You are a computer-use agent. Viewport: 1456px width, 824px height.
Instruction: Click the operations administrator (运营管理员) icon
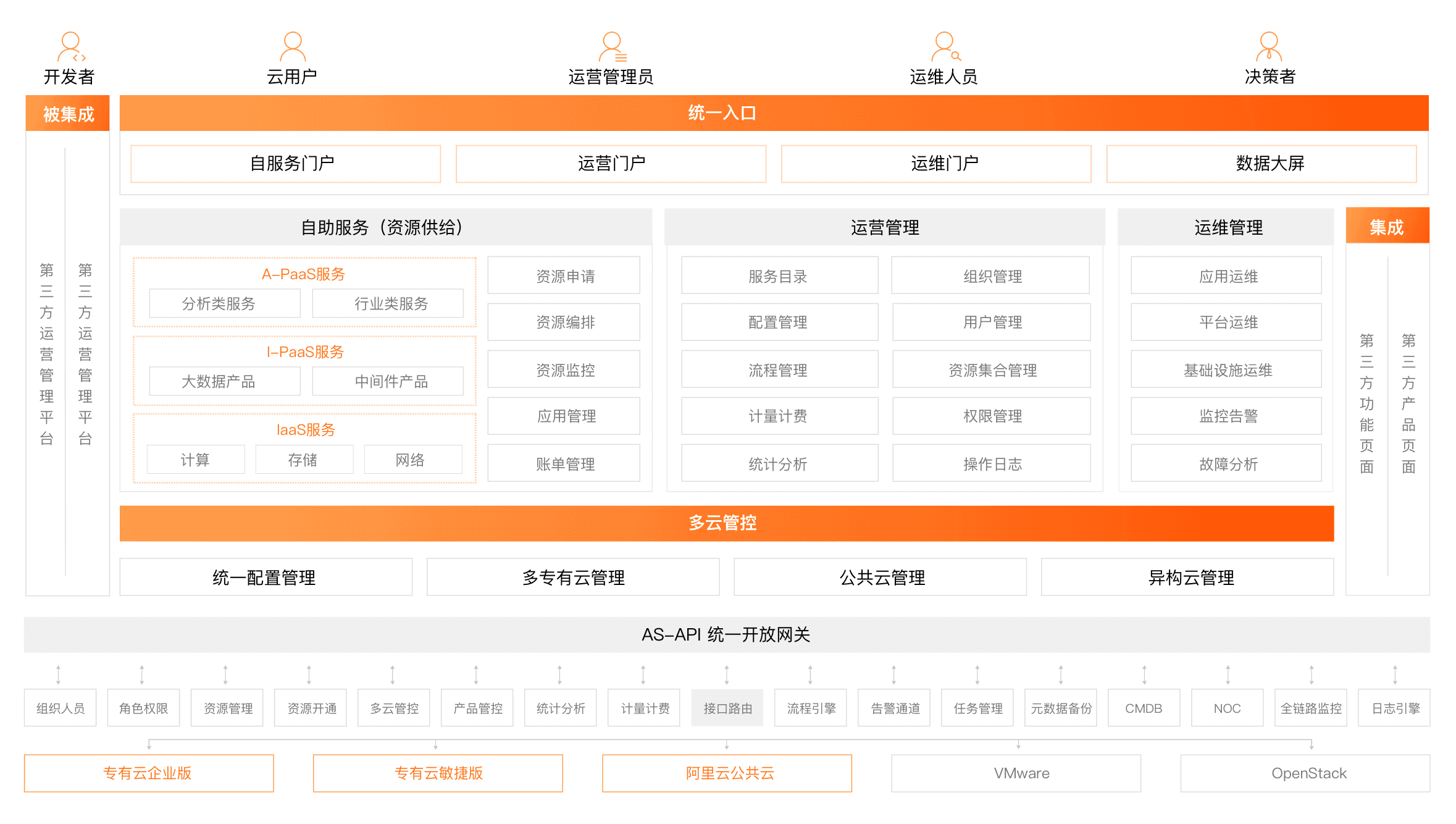coord(612,46)
